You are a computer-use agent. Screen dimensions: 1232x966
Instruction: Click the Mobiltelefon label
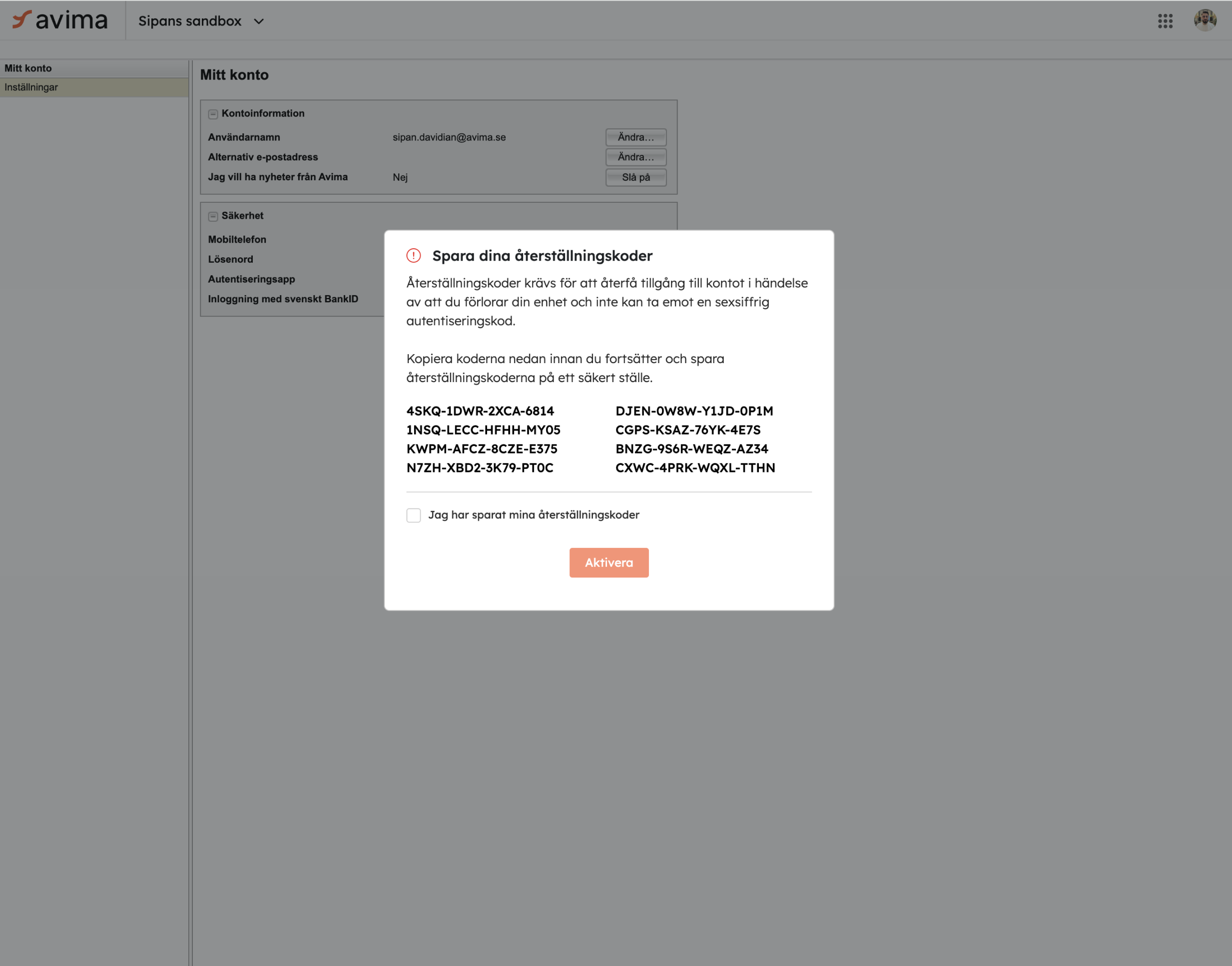237,239
